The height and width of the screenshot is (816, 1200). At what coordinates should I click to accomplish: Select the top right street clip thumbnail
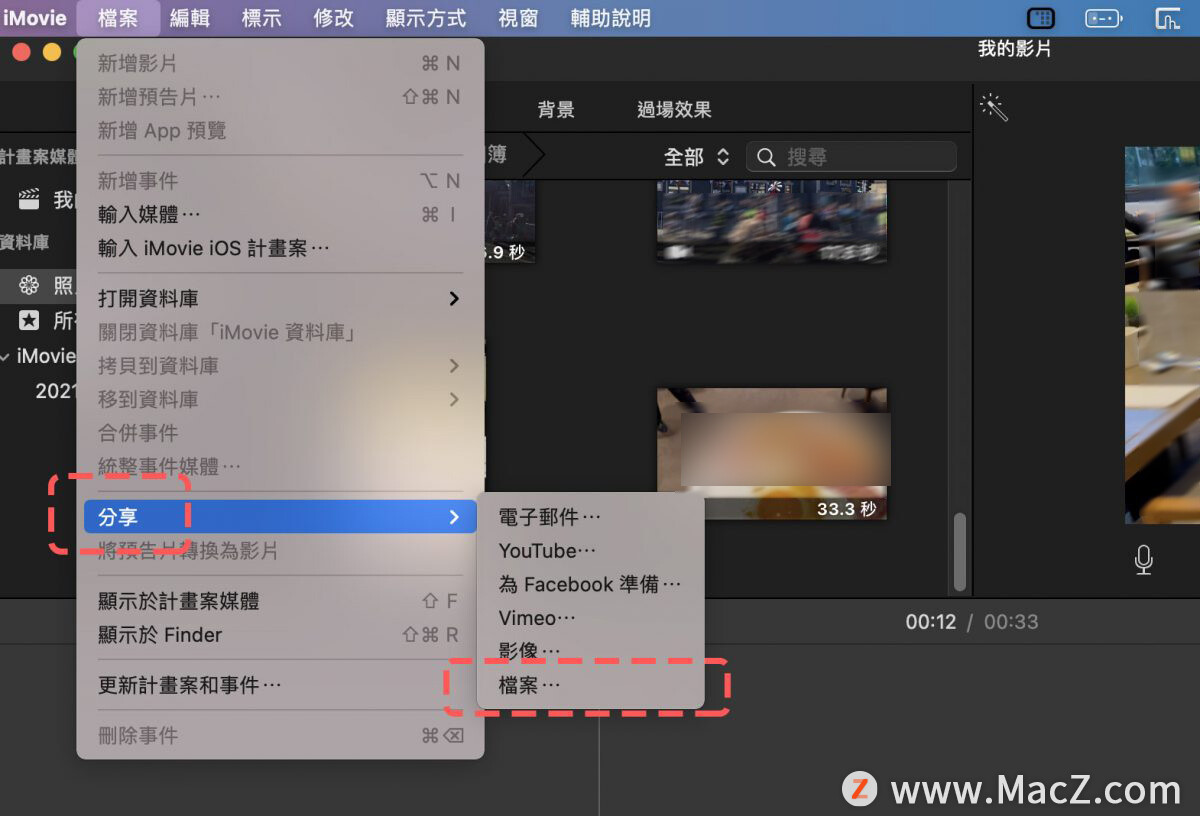[x=772, y=222]
